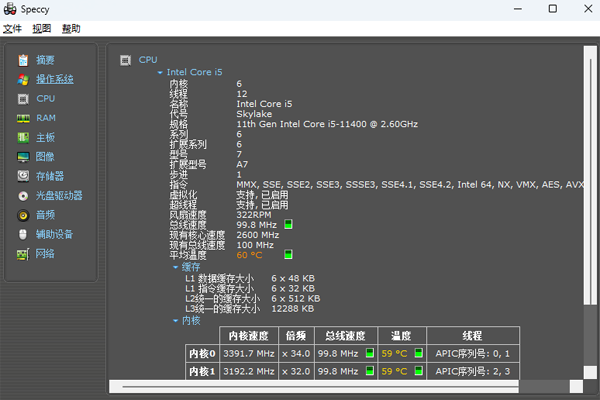Open the 存储器 section link
600x400 pixels.
coord(50,176)
